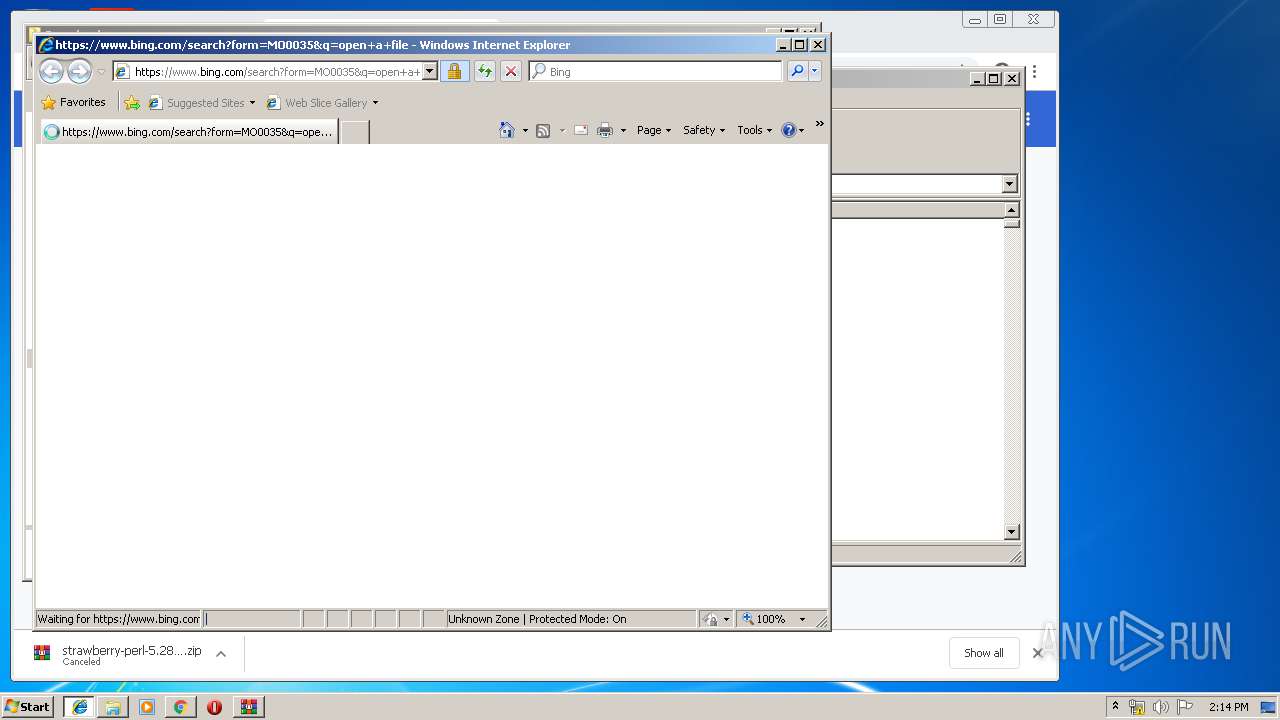Print the page with printer icon

(x=605, y=130)
